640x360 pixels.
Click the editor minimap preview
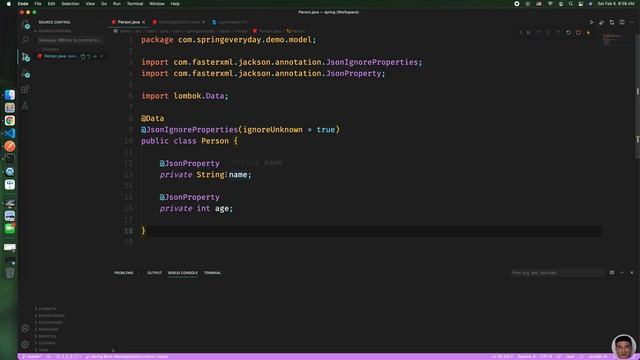tap(613, 40)
